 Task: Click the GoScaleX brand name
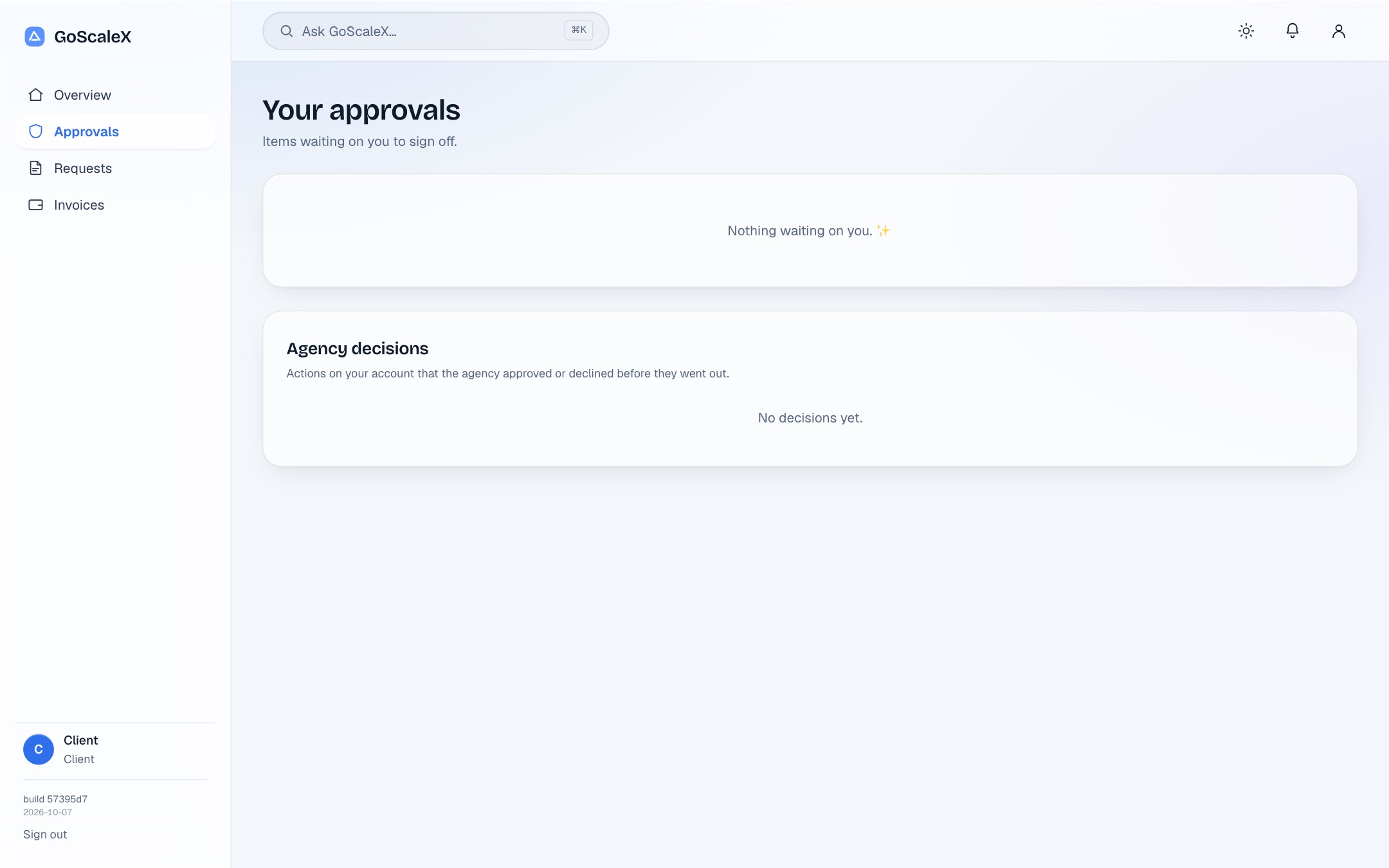click(93, 37)
